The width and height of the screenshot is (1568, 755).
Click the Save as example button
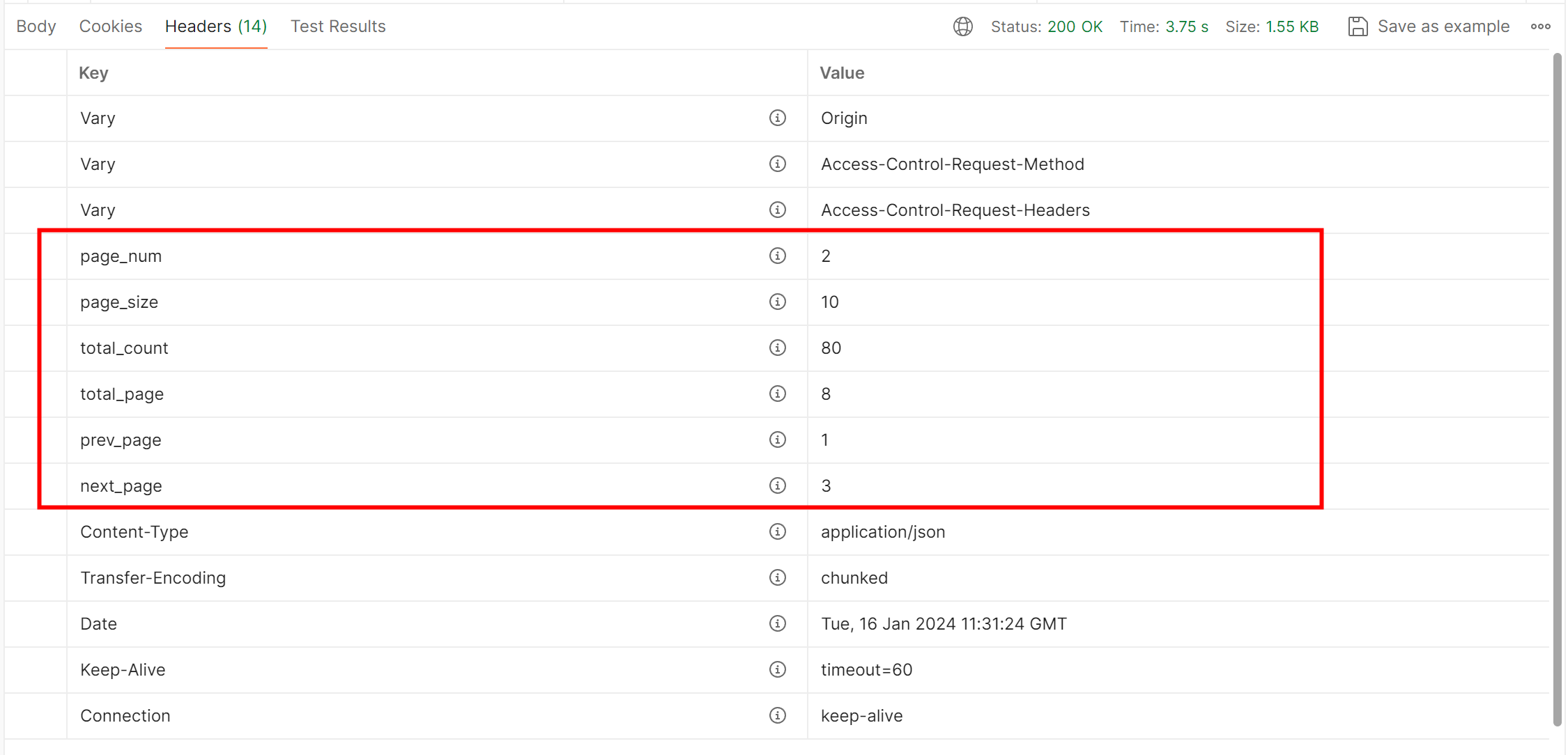[1429, 26]
